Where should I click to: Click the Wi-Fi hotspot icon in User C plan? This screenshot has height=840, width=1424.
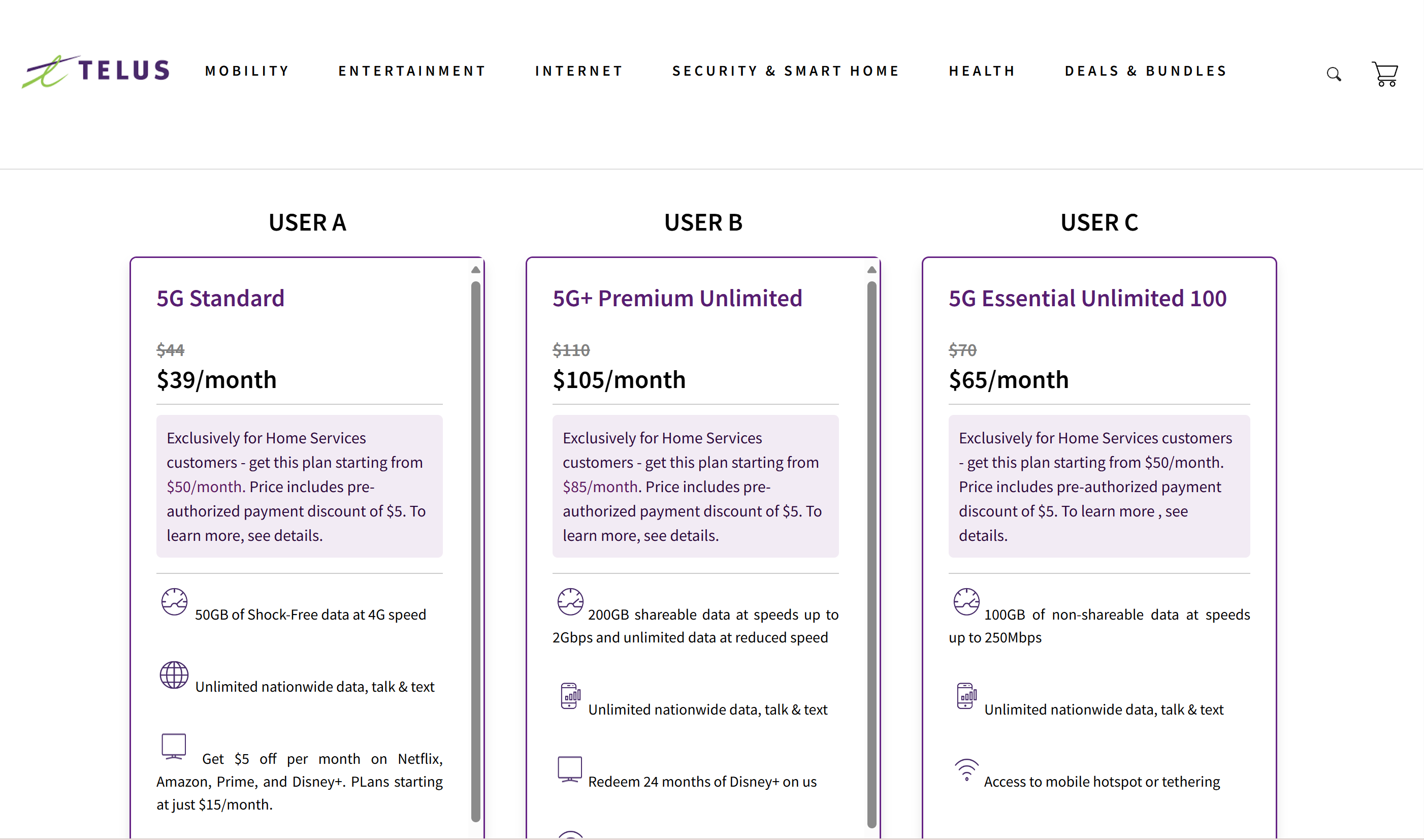coord(966,770)
